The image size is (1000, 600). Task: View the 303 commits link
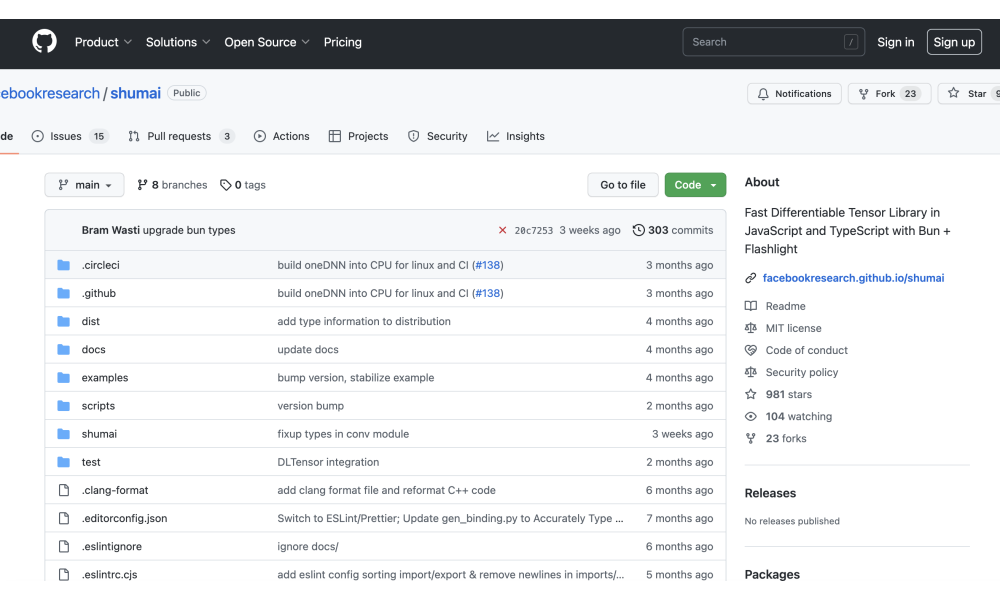click(673, 230)
